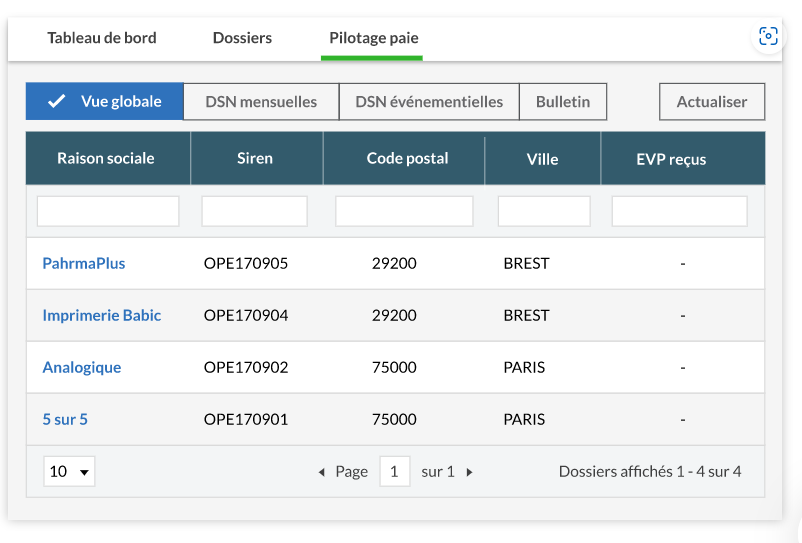Open the PahrmaPlus dossier link
The image size is (802, 543).
pyautogui.click(x=84, y=264)
